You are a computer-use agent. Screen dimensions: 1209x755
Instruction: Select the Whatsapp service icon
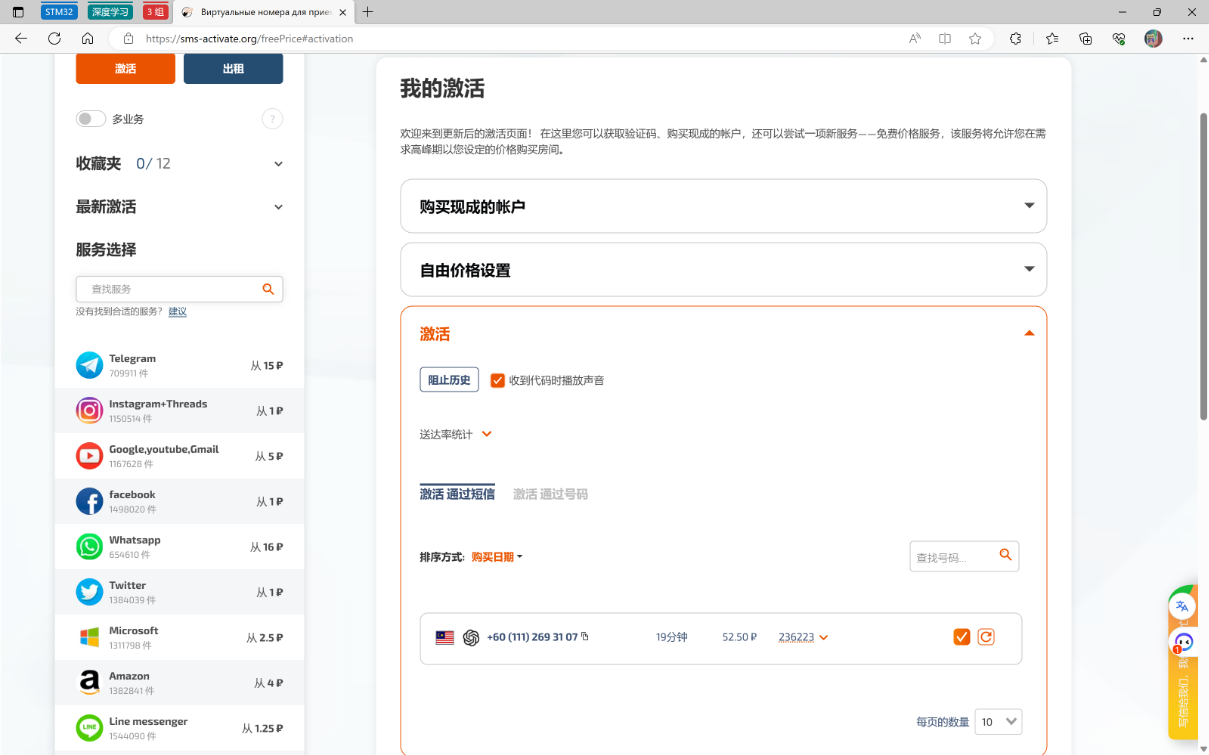tap(90, 546)
